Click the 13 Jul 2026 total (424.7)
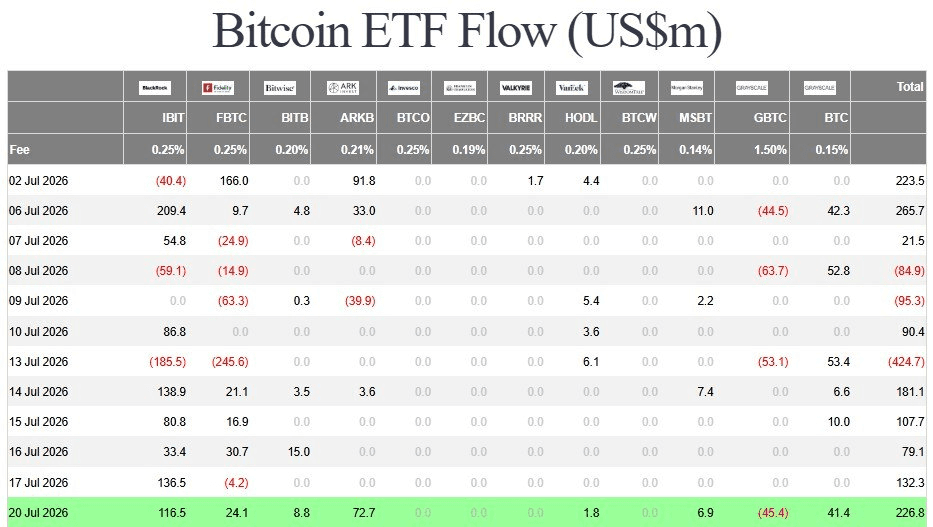 point(906,362)
